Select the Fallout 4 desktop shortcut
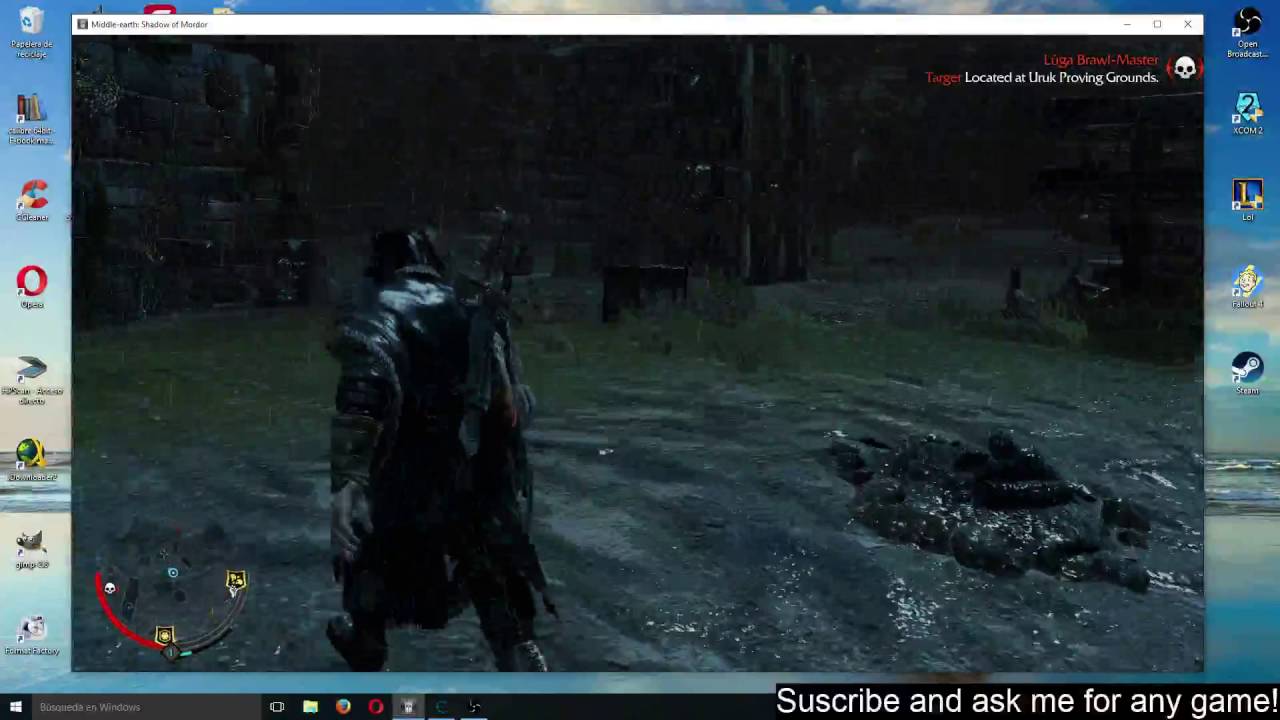This screenshot has width=1280, height=720. 1247,288
